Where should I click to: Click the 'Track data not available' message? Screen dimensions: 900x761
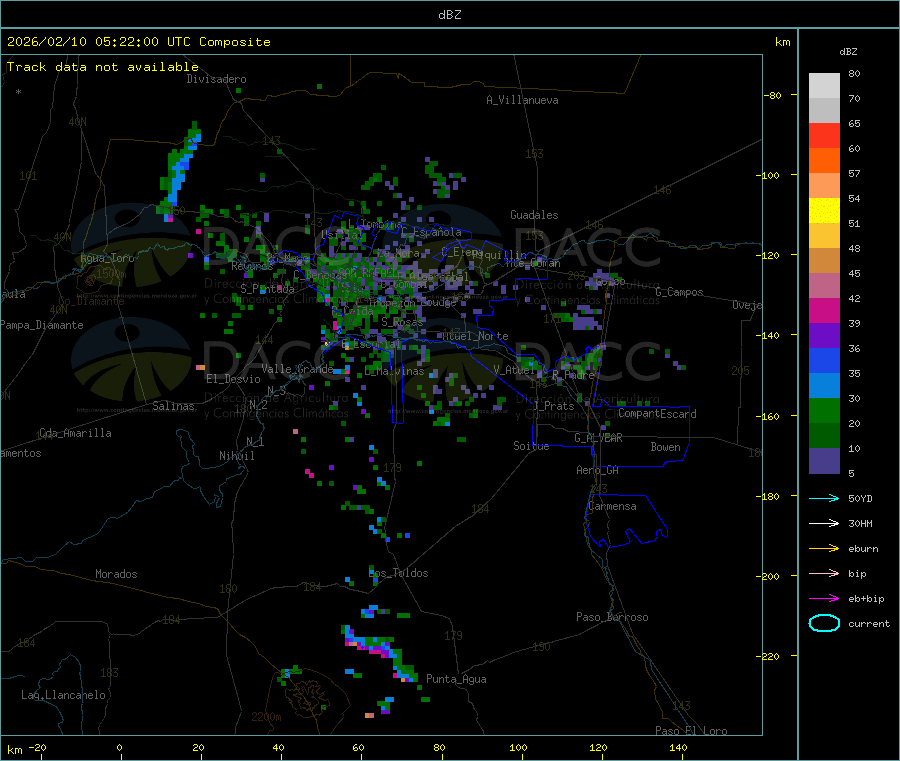(x=103, y=67)
